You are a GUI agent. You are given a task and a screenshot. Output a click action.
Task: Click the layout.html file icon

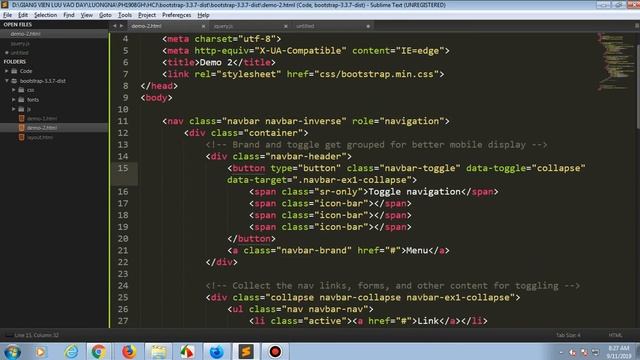pos(22,138)
